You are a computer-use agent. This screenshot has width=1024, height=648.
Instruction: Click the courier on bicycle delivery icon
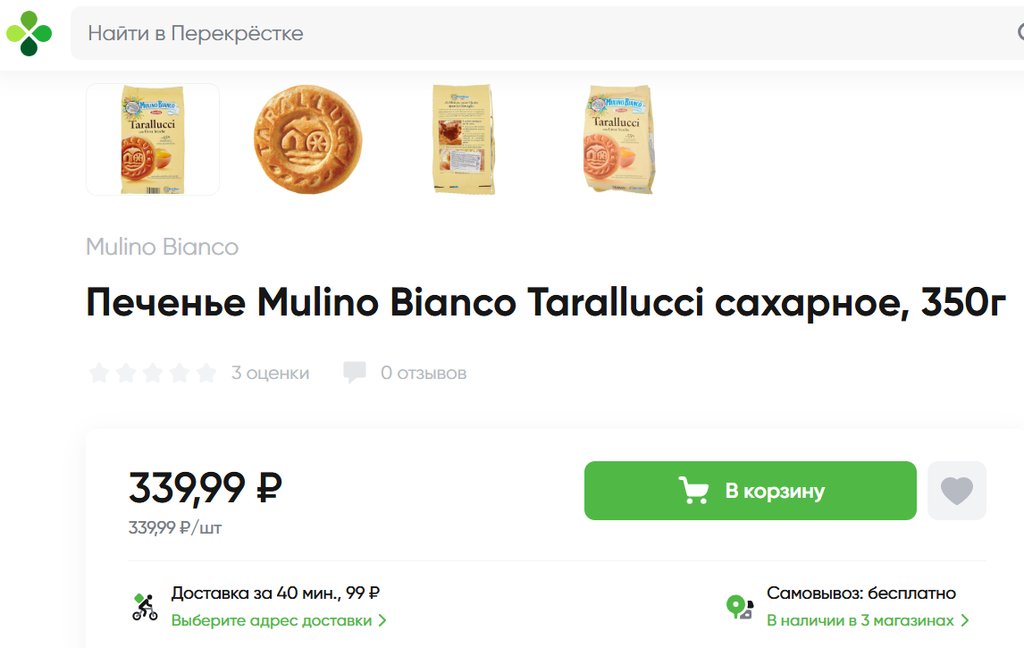point(145,606)
